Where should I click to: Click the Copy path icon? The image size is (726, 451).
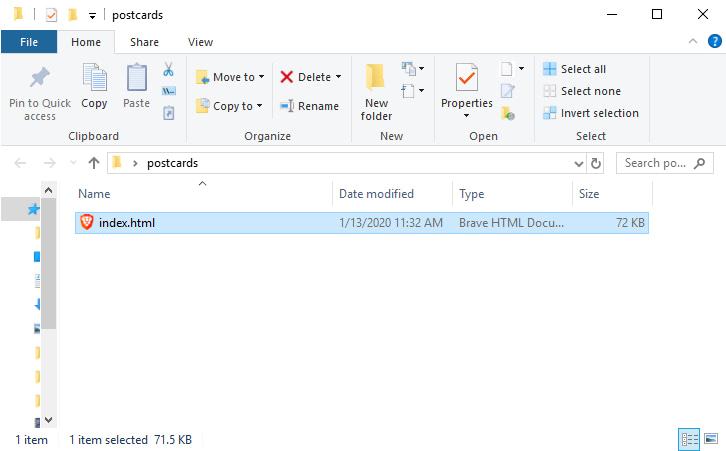click(x=169, y=91)
